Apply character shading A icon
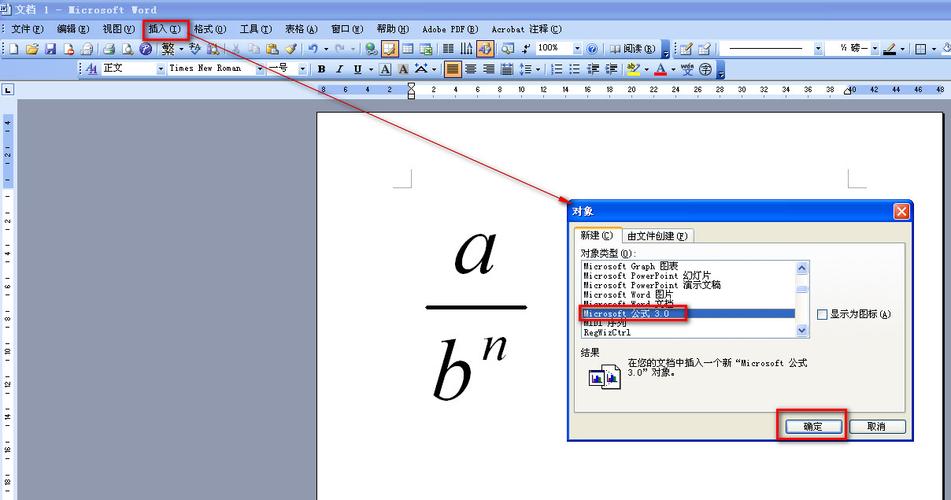The width and height of the screenshot is (951, 500). [x=403, y=69]
